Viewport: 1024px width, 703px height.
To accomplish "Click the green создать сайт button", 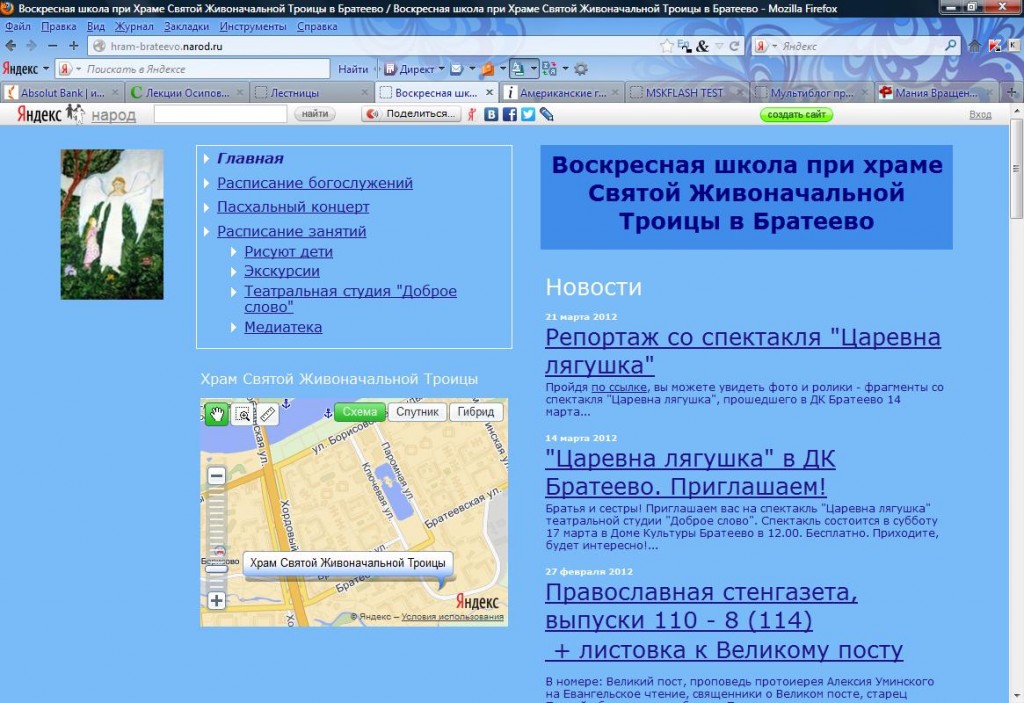I will [x=796, y=114].
